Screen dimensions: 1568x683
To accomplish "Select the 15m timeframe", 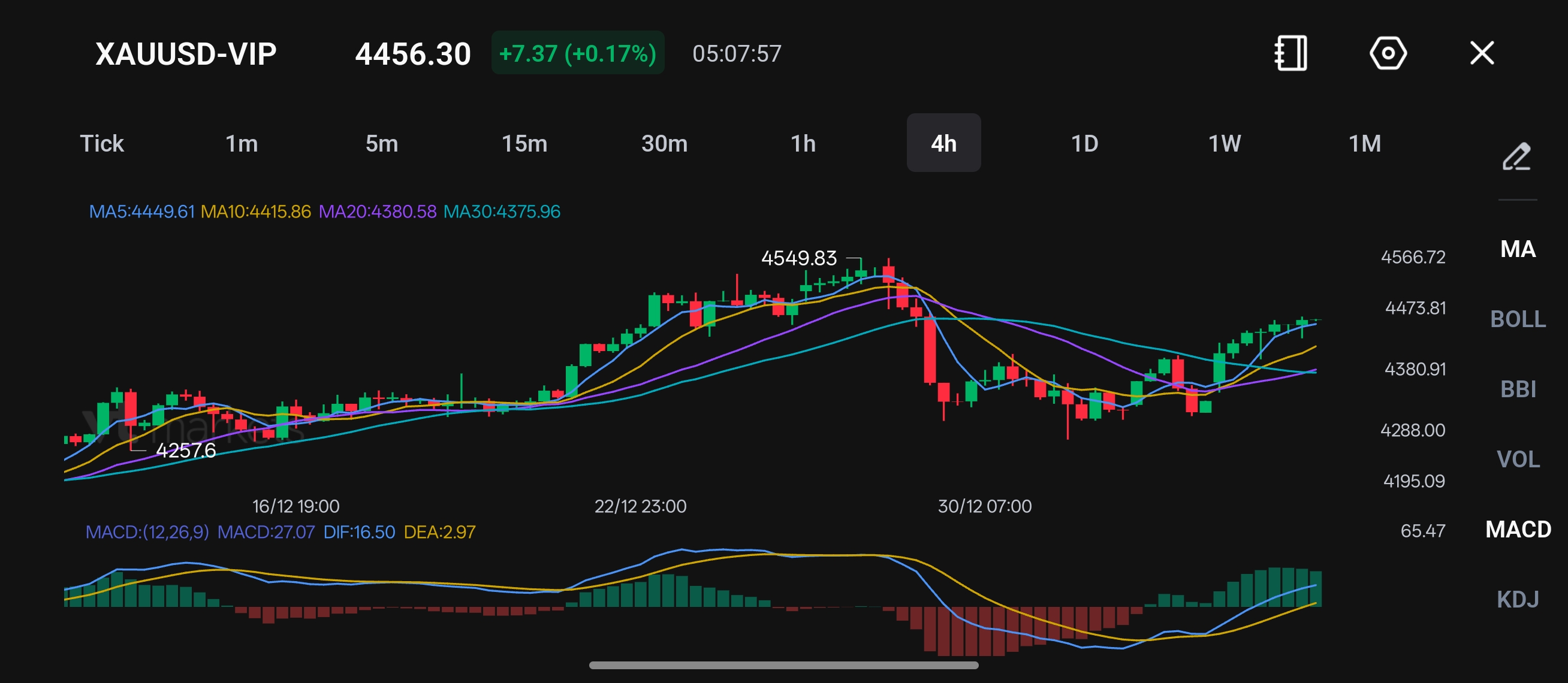I will point(524,144).
